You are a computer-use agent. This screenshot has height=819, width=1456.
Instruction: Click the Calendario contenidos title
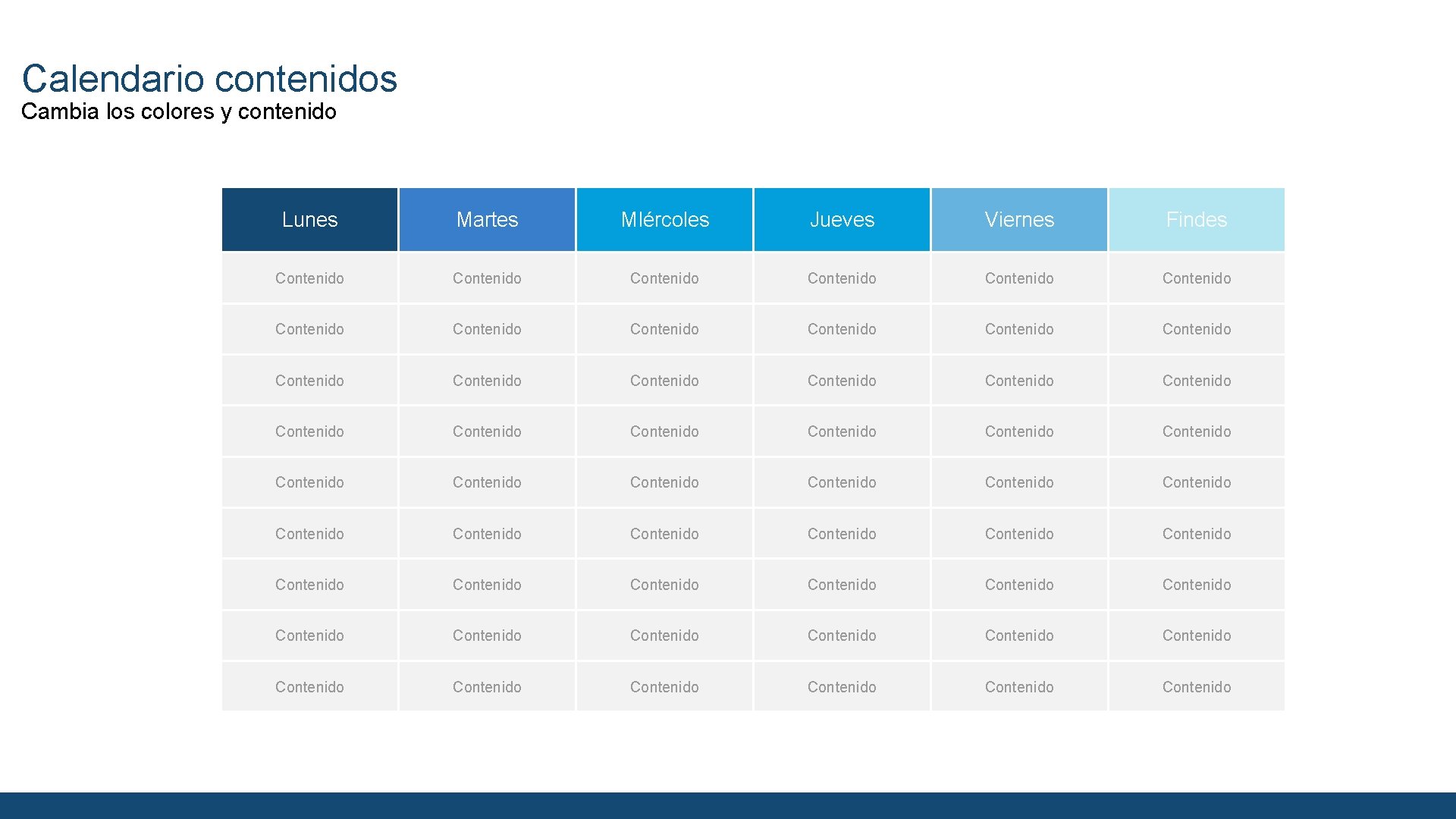click(x=209, y=79)
